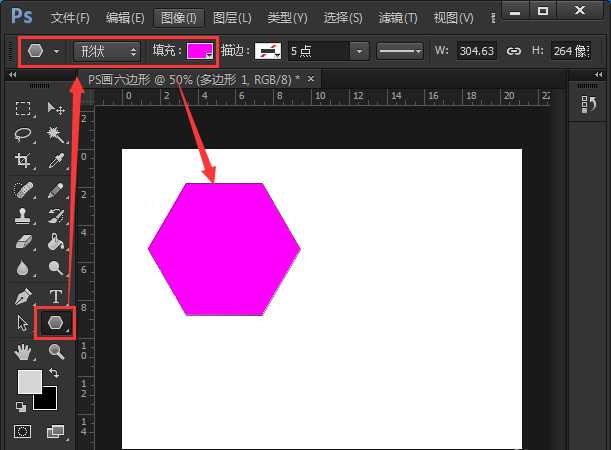
Task: Toggle link between width and height
Action: (x=513, y=51)
